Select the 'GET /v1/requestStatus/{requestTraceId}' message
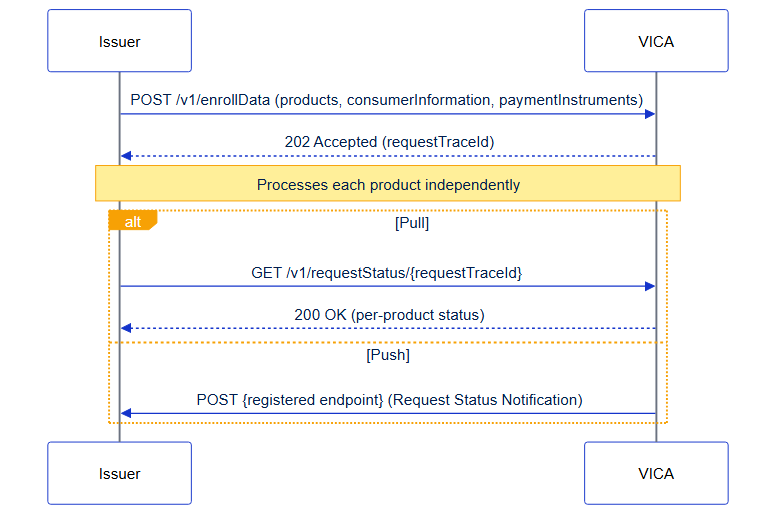Screen dimensions: 784x521 pyautogui.click(x=386, y=273)
